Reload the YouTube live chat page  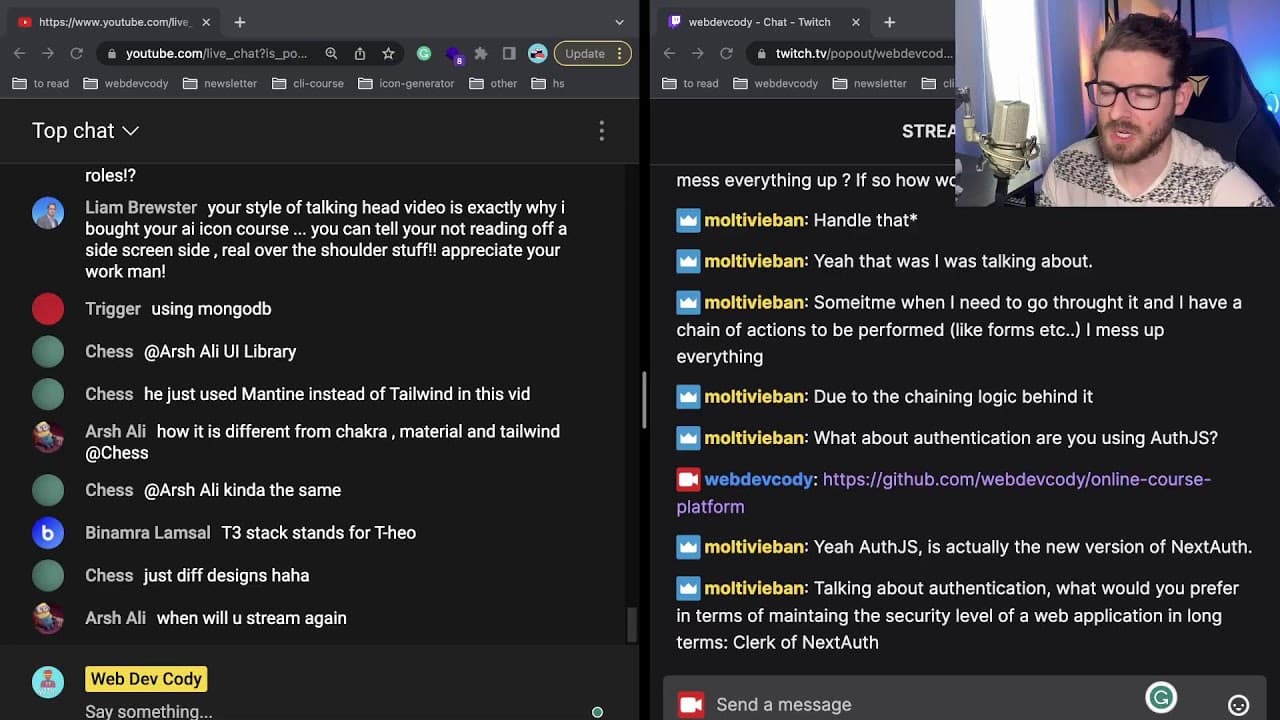tap(76, 54)
